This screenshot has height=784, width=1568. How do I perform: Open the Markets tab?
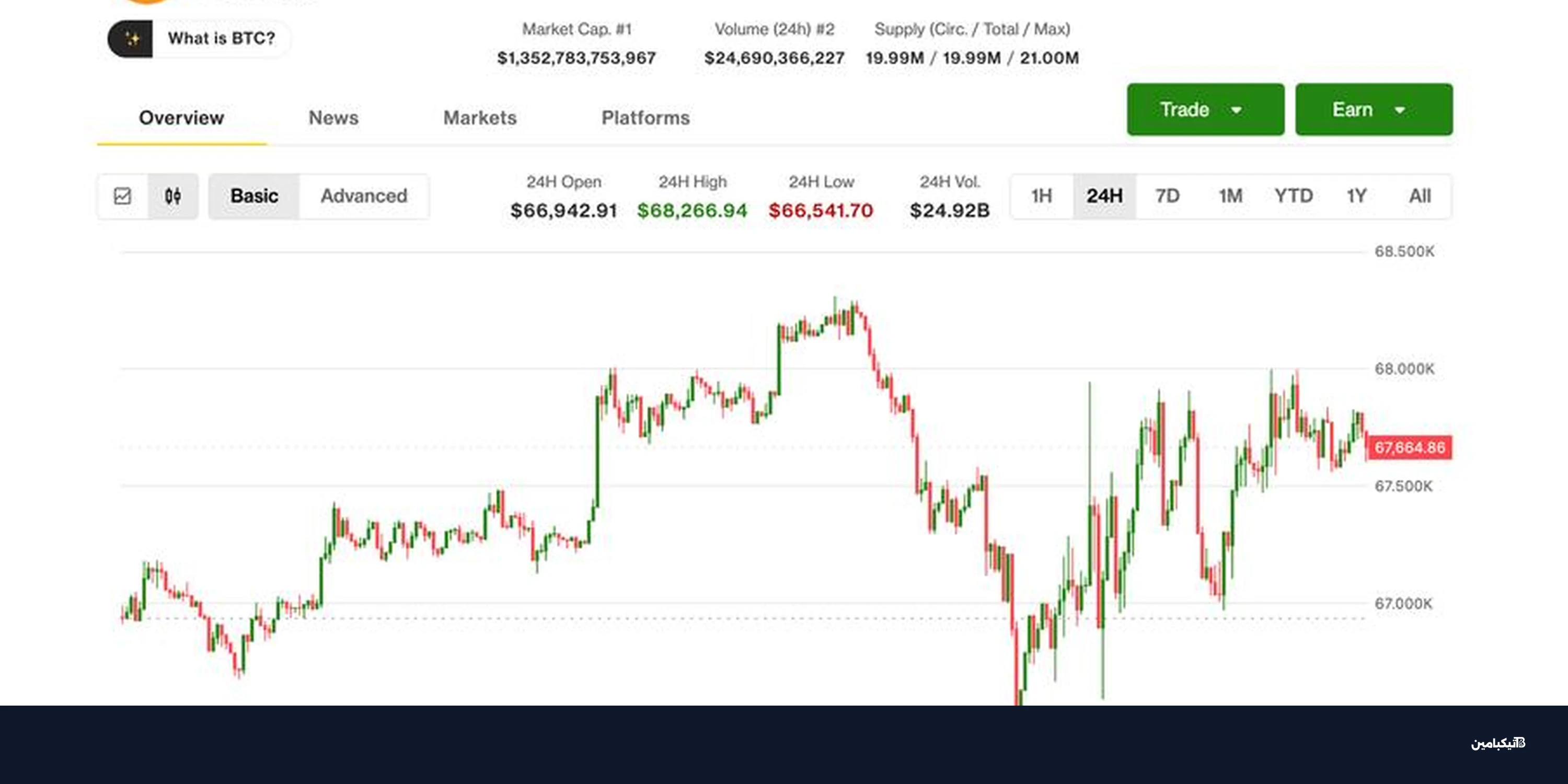click(480, 118)
